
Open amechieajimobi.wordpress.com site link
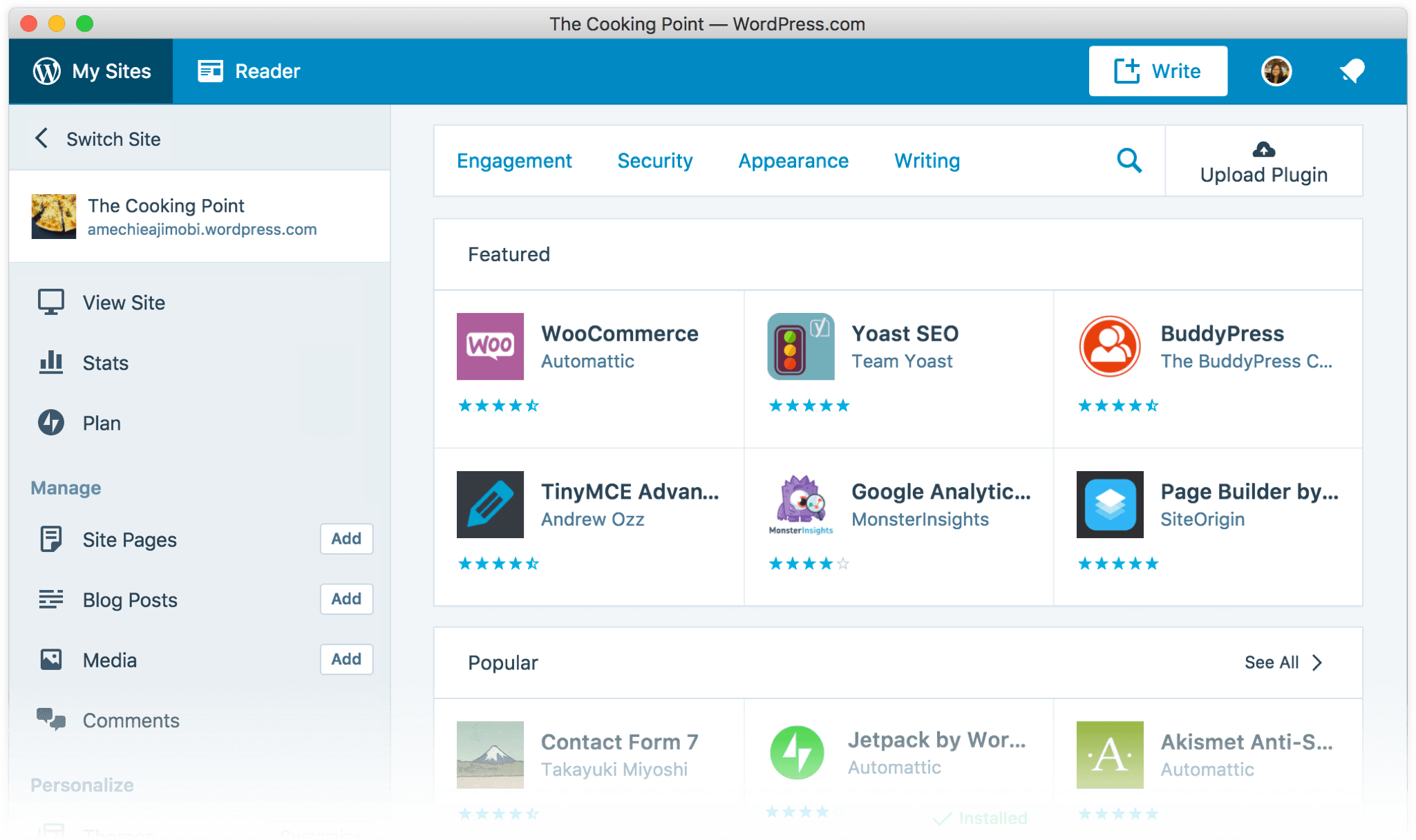click(x=202, y=229)
